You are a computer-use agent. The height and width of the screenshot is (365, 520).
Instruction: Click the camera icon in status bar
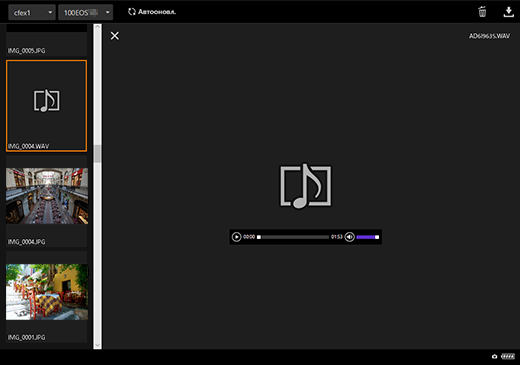pos(494,356)
